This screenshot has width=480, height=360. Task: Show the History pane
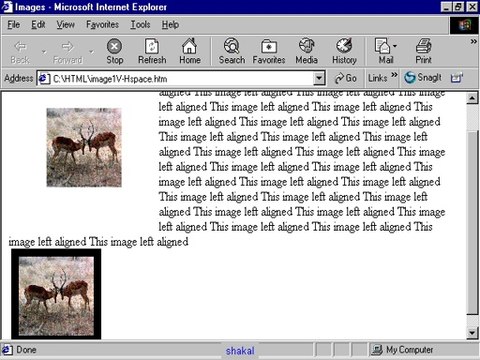[x=344, y=52]
